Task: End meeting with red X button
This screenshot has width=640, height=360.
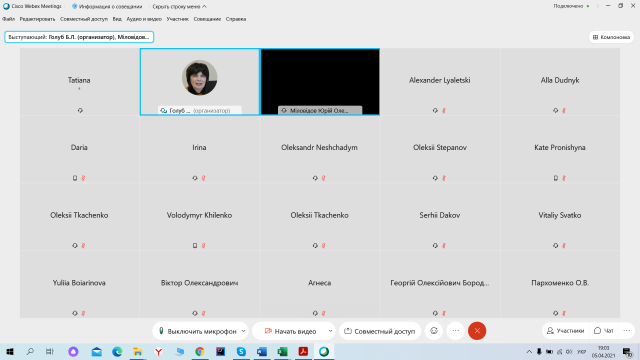Action: 477,331
